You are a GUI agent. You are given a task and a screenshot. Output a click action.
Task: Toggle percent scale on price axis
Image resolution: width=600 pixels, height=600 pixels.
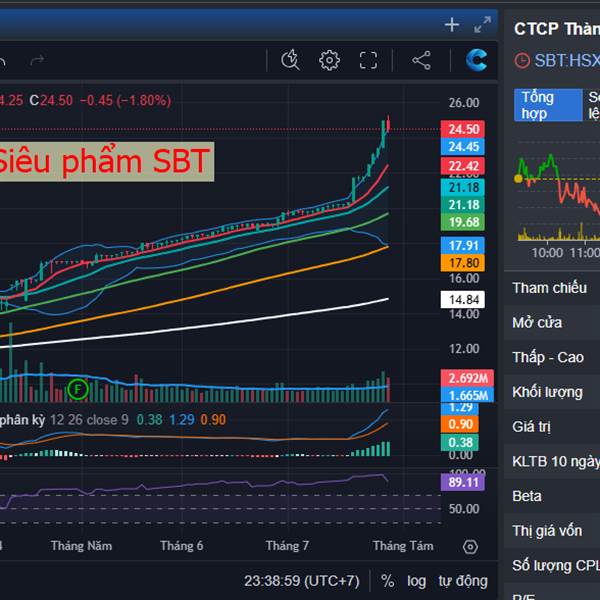[x=388, y=581]
